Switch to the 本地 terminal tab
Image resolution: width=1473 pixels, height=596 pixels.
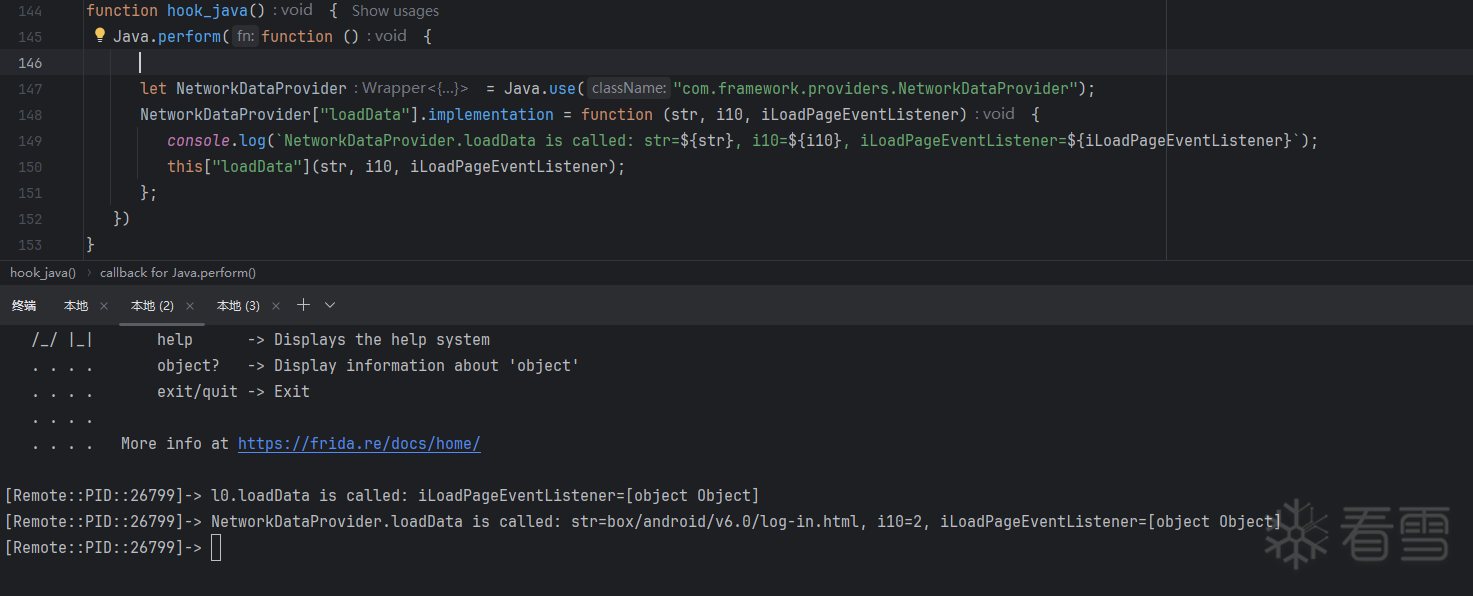coord(76,306)
